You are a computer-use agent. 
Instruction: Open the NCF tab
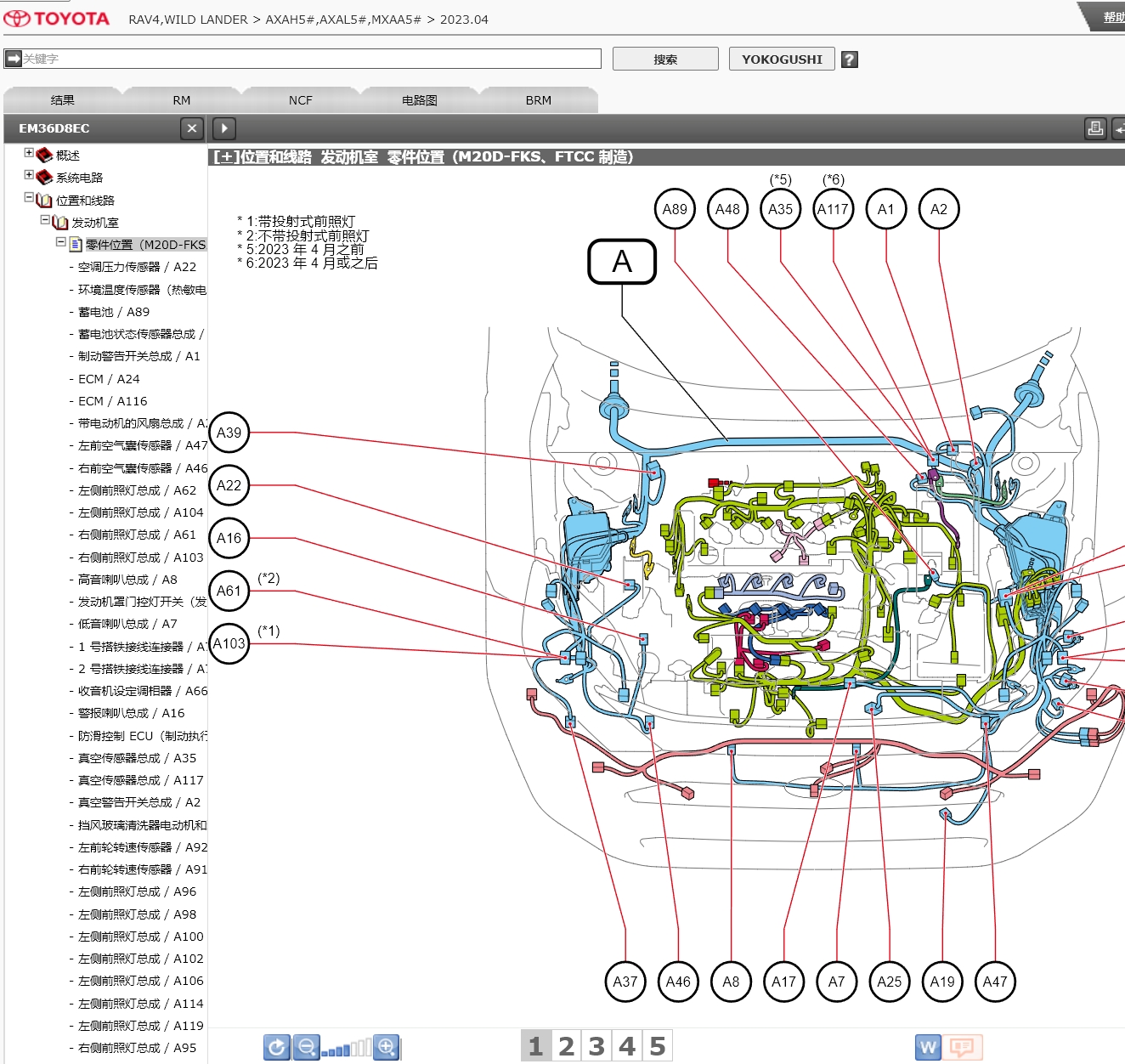coord(300,100)
